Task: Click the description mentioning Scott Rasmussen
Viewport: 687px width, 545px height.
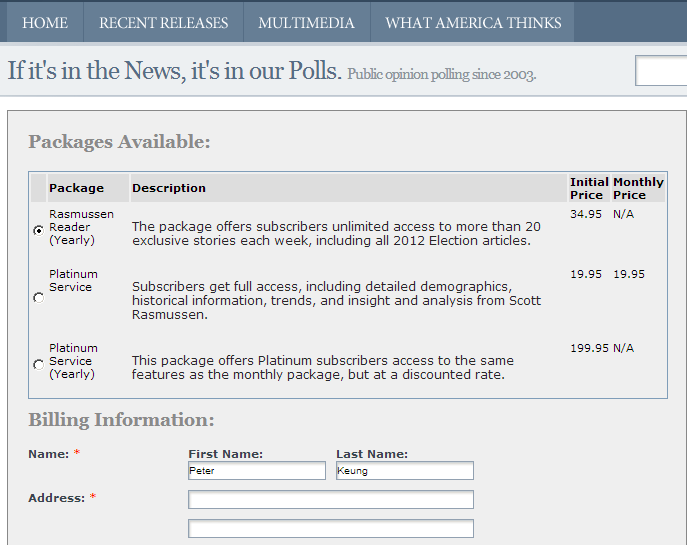Action: pyautogui.click(x=336, y=301)
